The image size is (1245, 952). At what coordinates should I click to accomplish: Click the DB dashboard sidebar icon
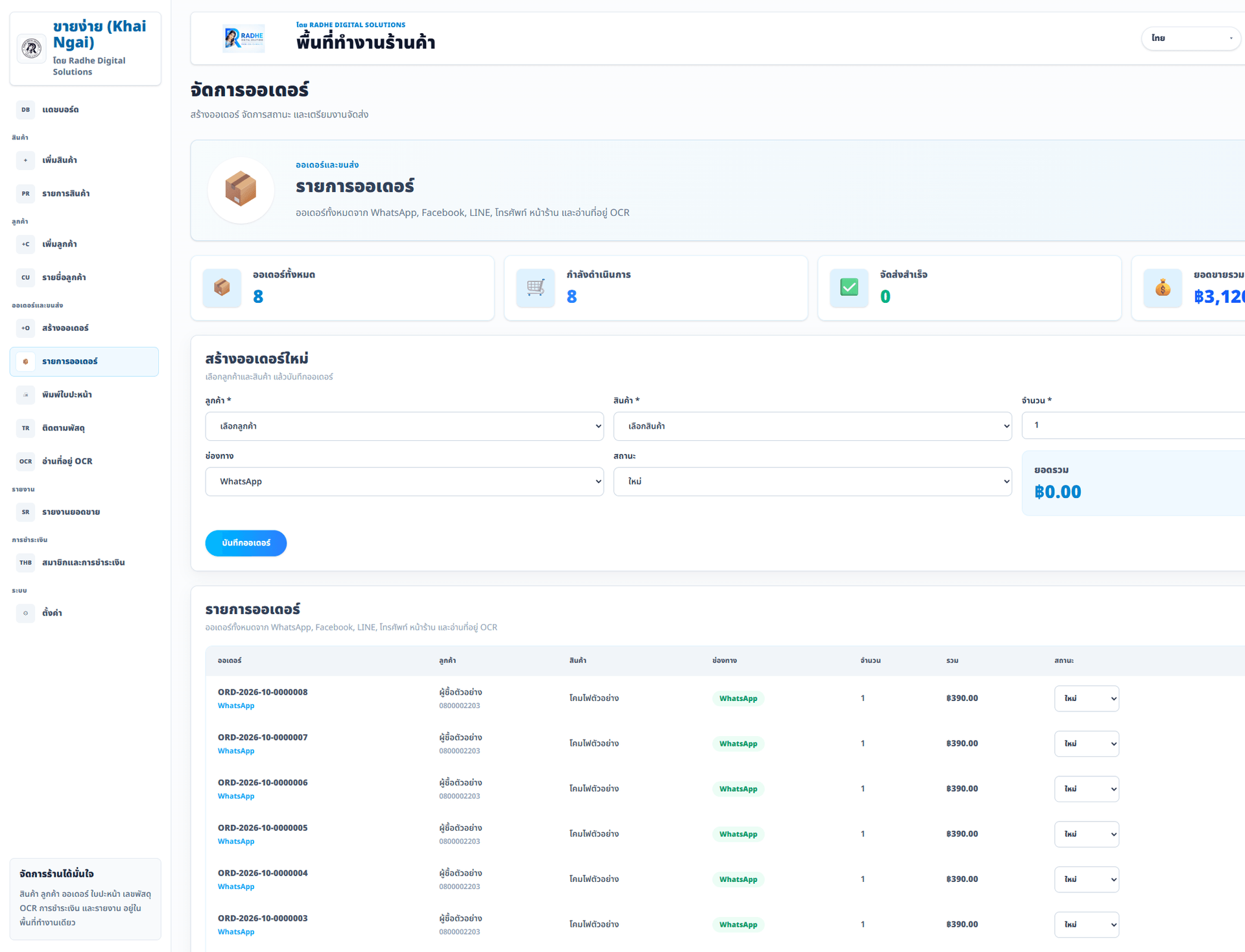(x=25, y=110)
